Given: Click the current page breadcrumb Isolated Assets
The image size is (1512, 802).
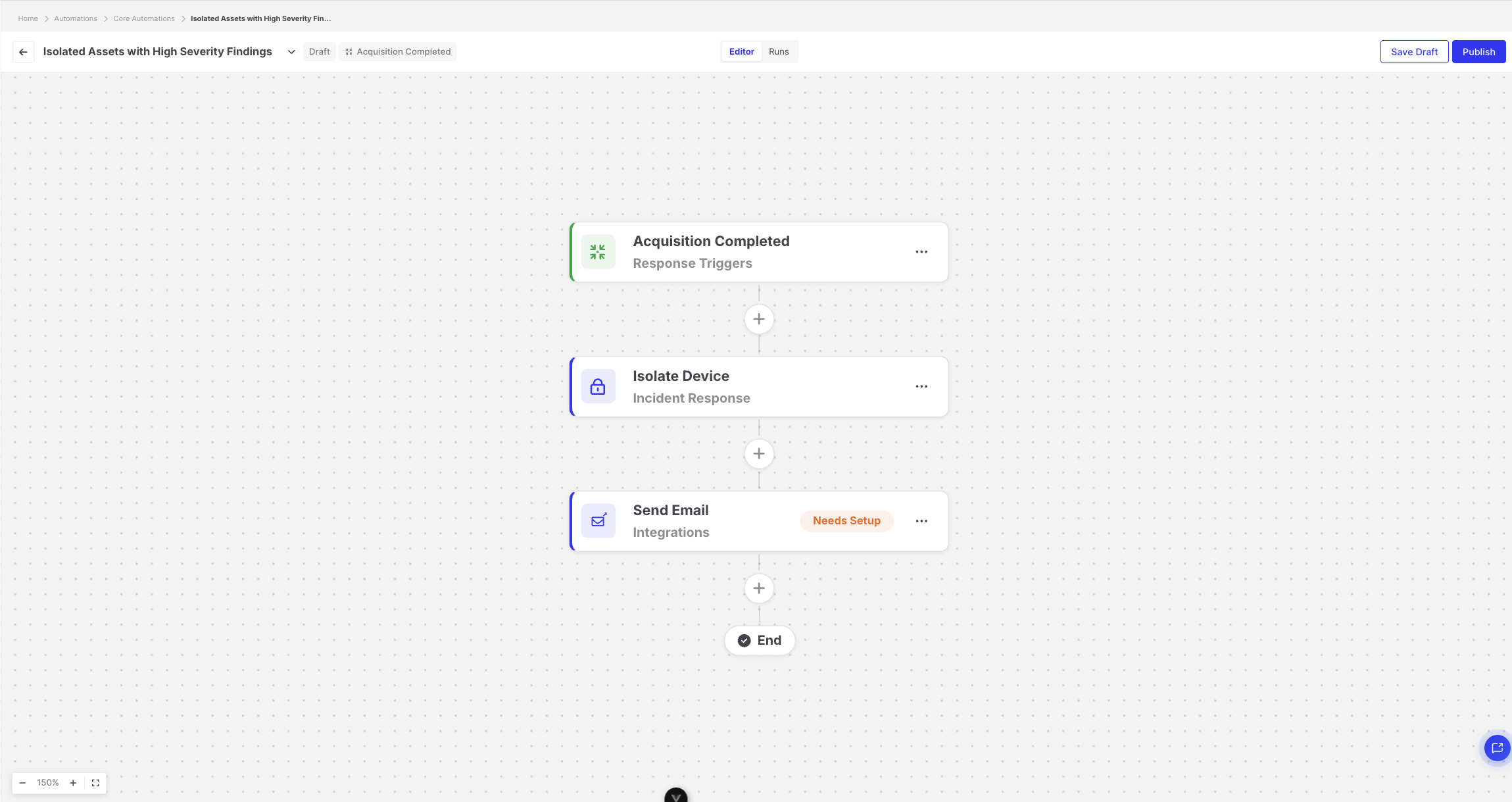Looking at the screenshot, I should (260, 18).
